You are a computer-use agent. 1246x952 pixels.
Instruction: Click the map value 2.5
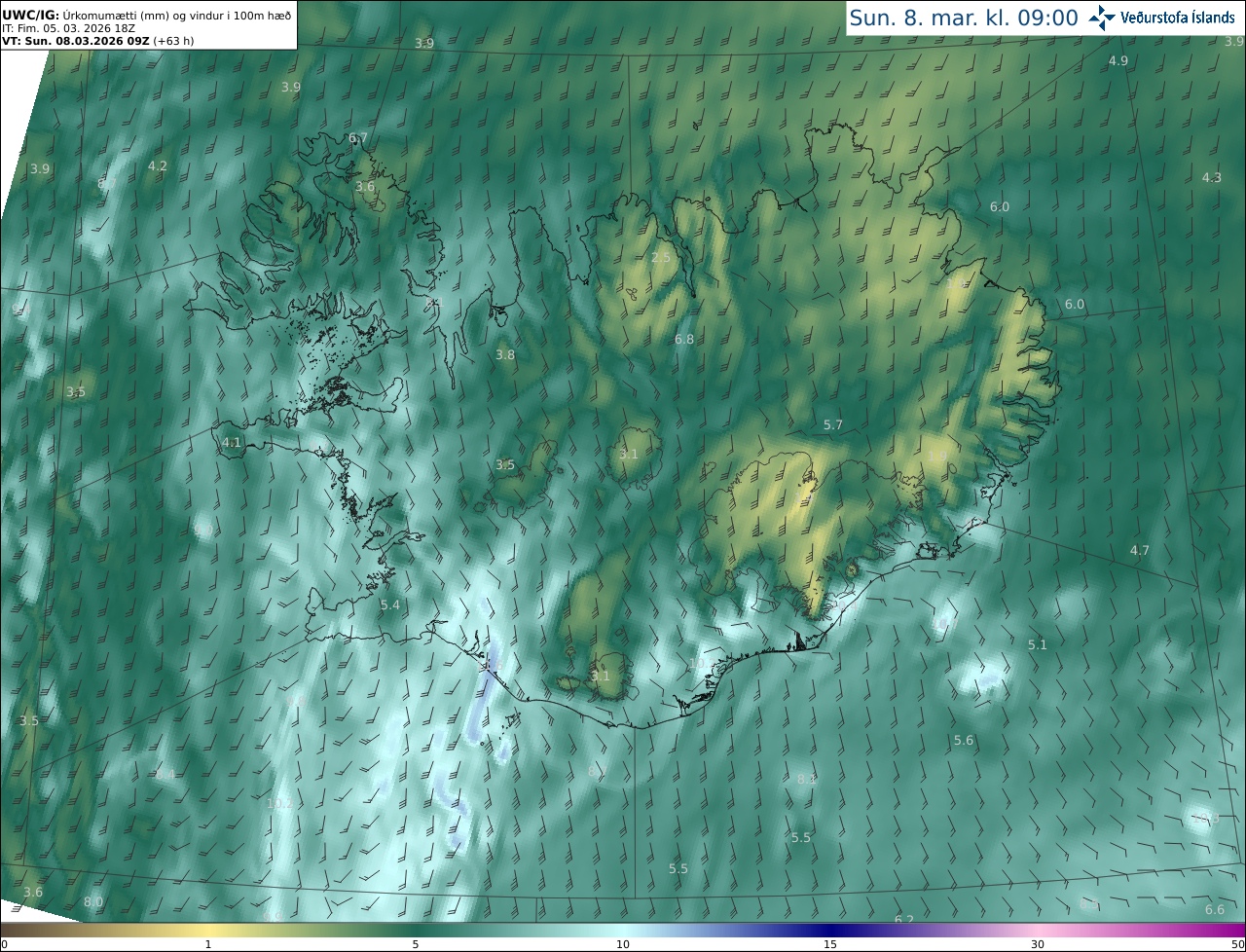661,258
